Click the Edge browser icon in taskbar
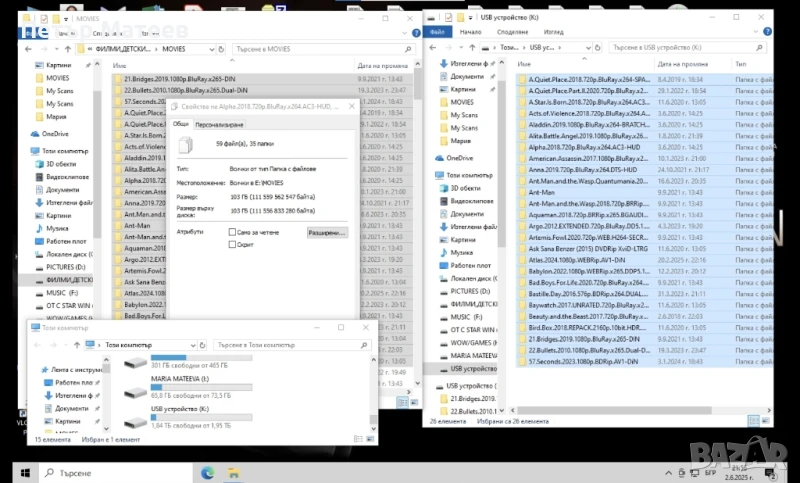 pyautogui.click(x=207, y=471)
